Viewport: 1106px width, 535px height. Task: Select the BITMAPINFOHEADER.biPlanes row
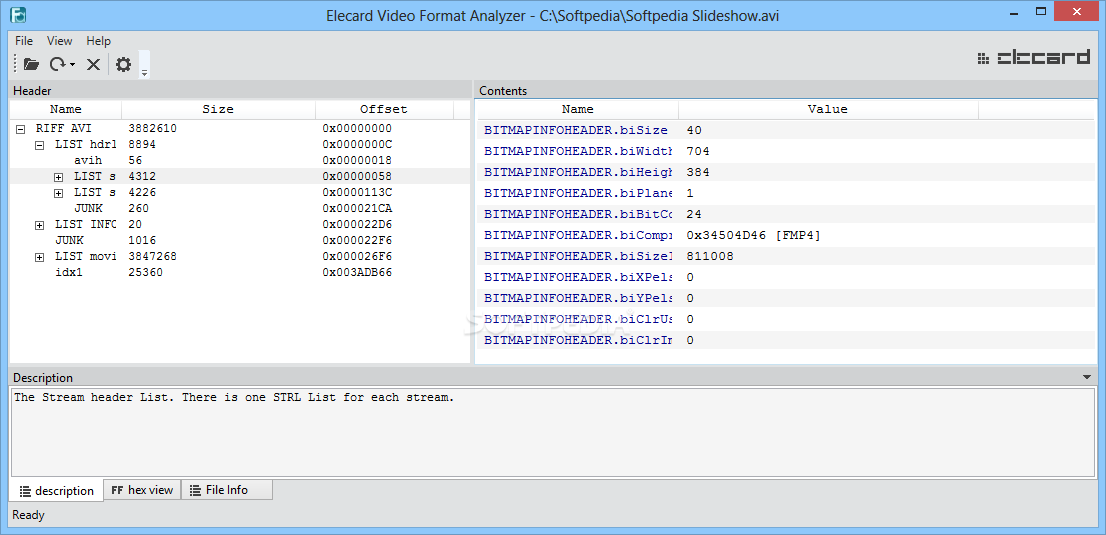[x=786, y=193]
